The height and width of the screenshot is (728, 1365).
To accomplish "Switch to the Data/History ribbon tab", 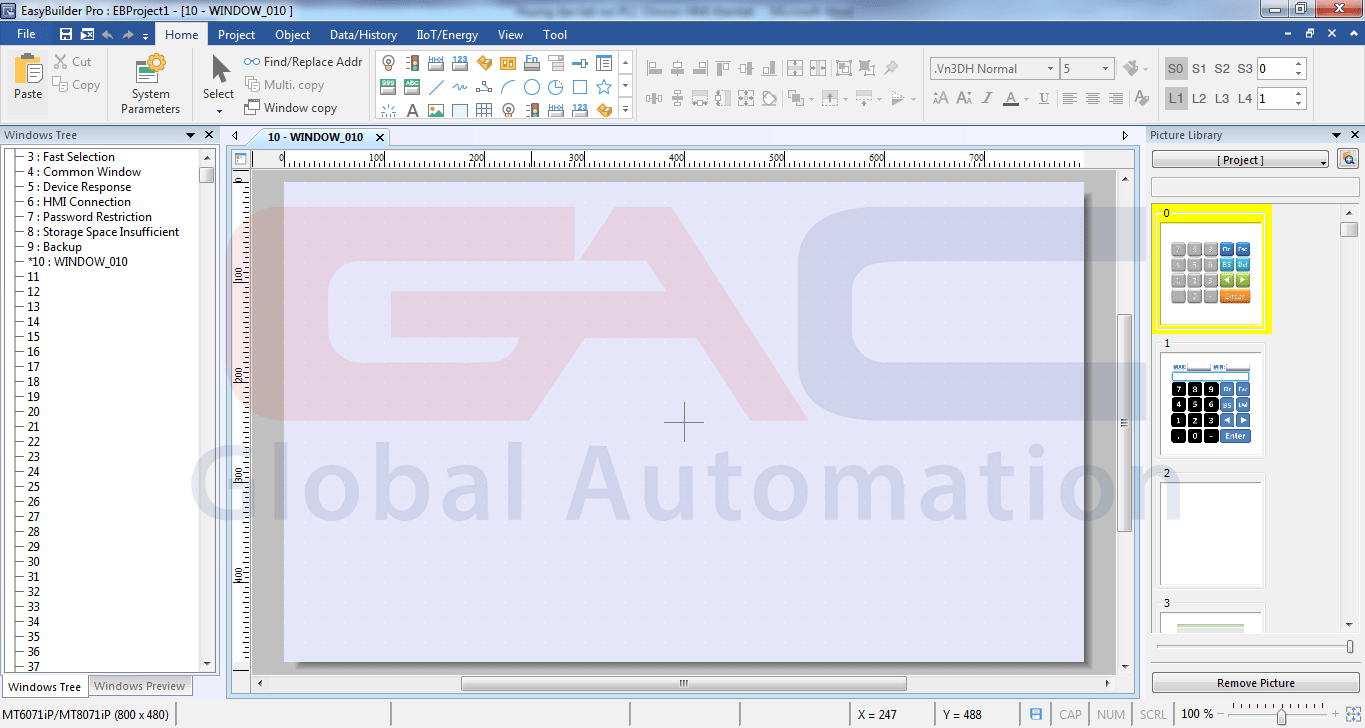I will (x=364, y=34).
